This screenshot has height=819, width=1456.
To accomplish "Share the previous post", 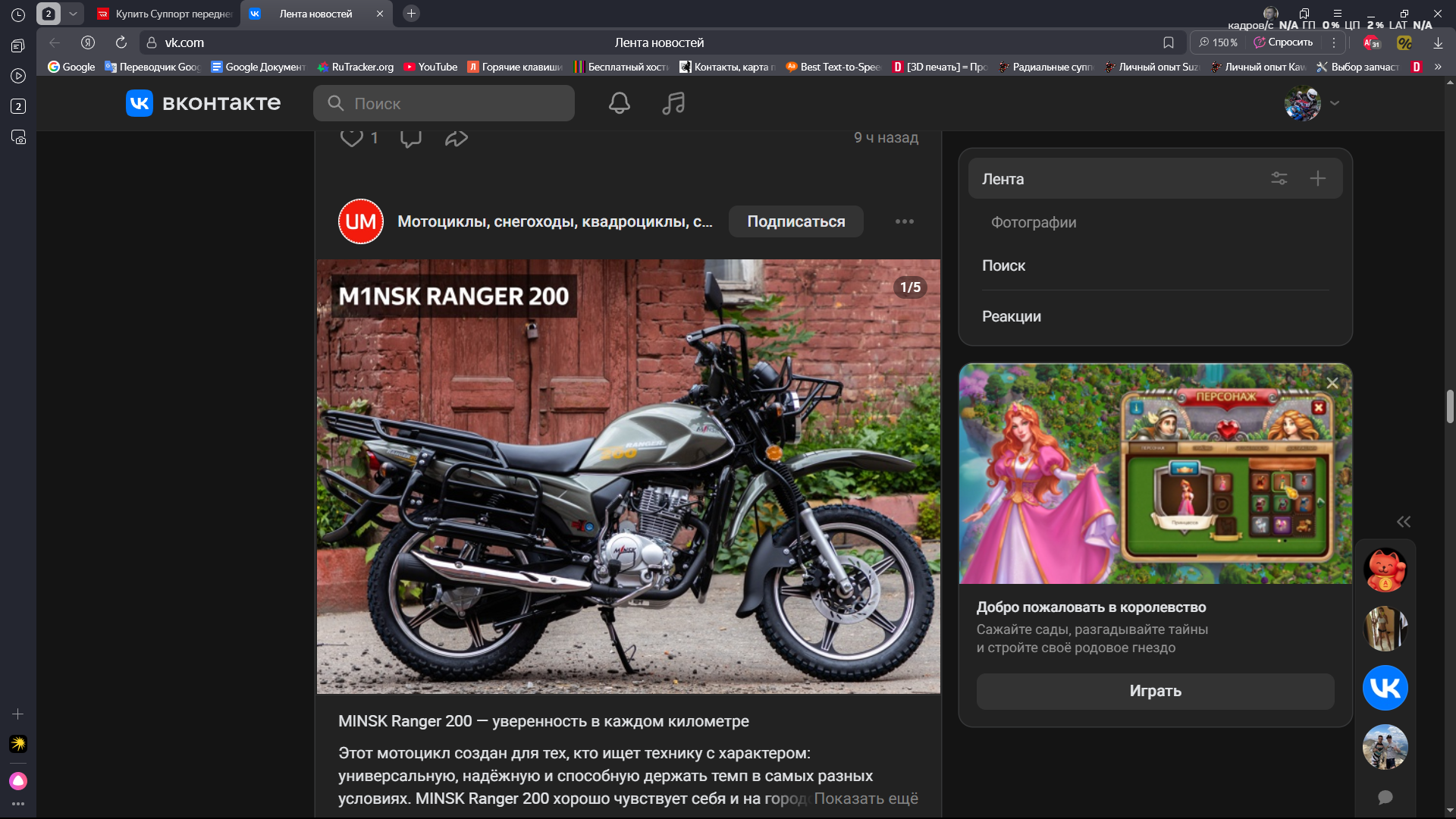I will (x=457, y=137).
